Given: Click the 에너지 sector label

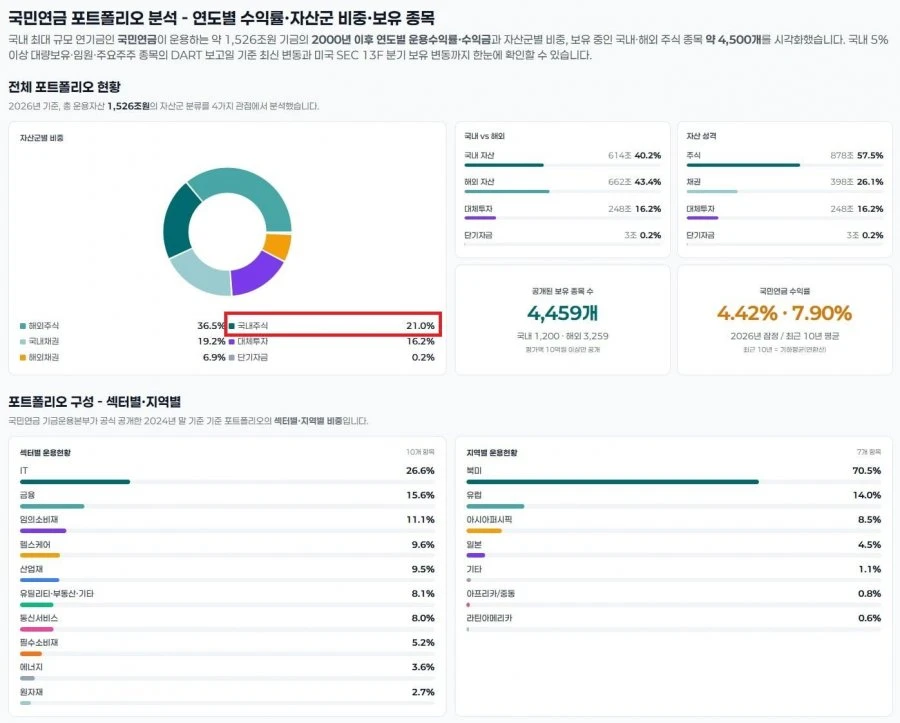Looking at the screenshot, I should [32, 667].
